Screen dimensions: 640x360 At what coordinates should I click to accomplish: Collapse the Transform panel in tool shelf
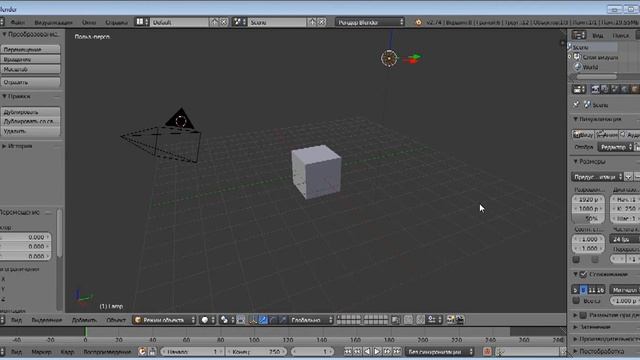[4, 34]
